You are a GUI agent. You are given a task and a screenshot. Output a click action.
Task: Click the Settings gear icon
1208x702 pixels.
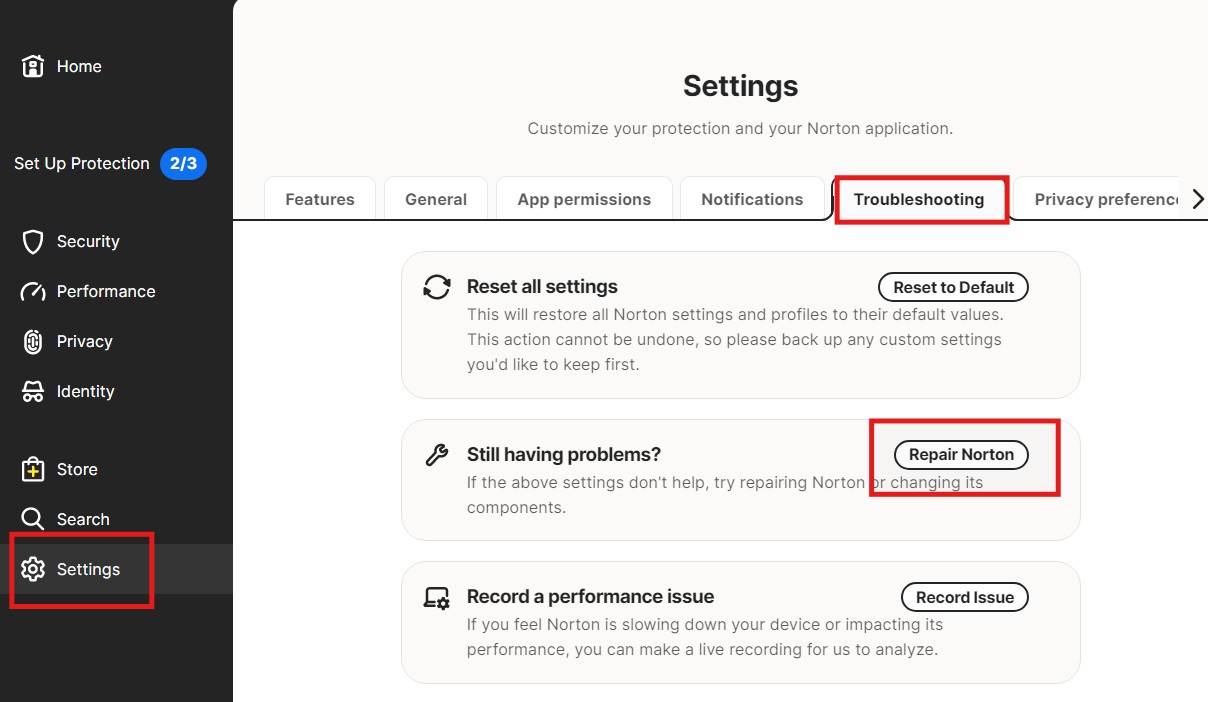tap(33, 569)
